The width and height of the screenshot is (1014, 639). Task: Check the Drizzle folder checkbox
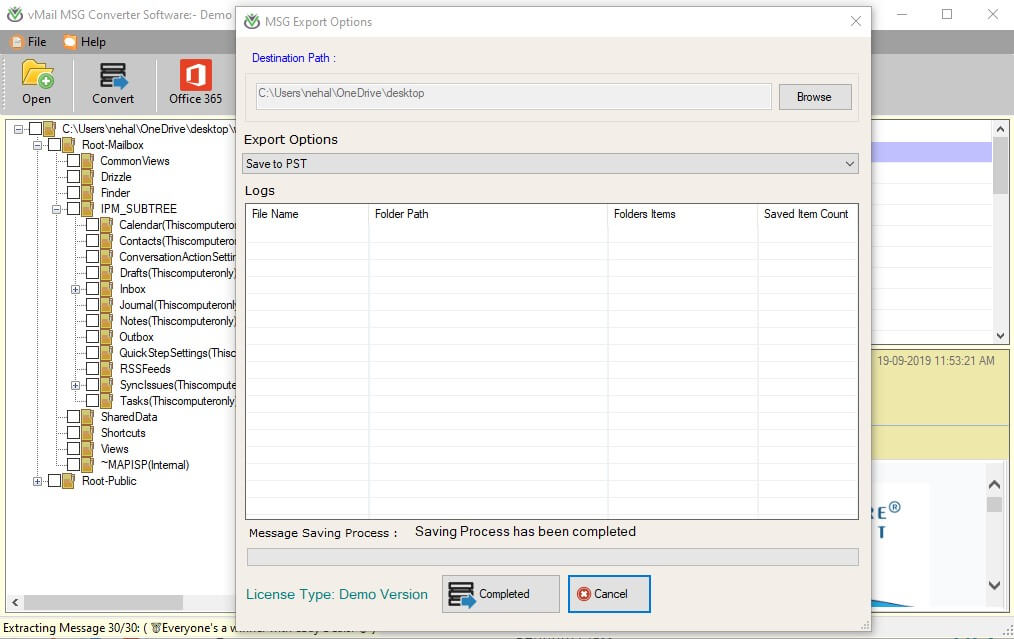click(x=74, y=177)
